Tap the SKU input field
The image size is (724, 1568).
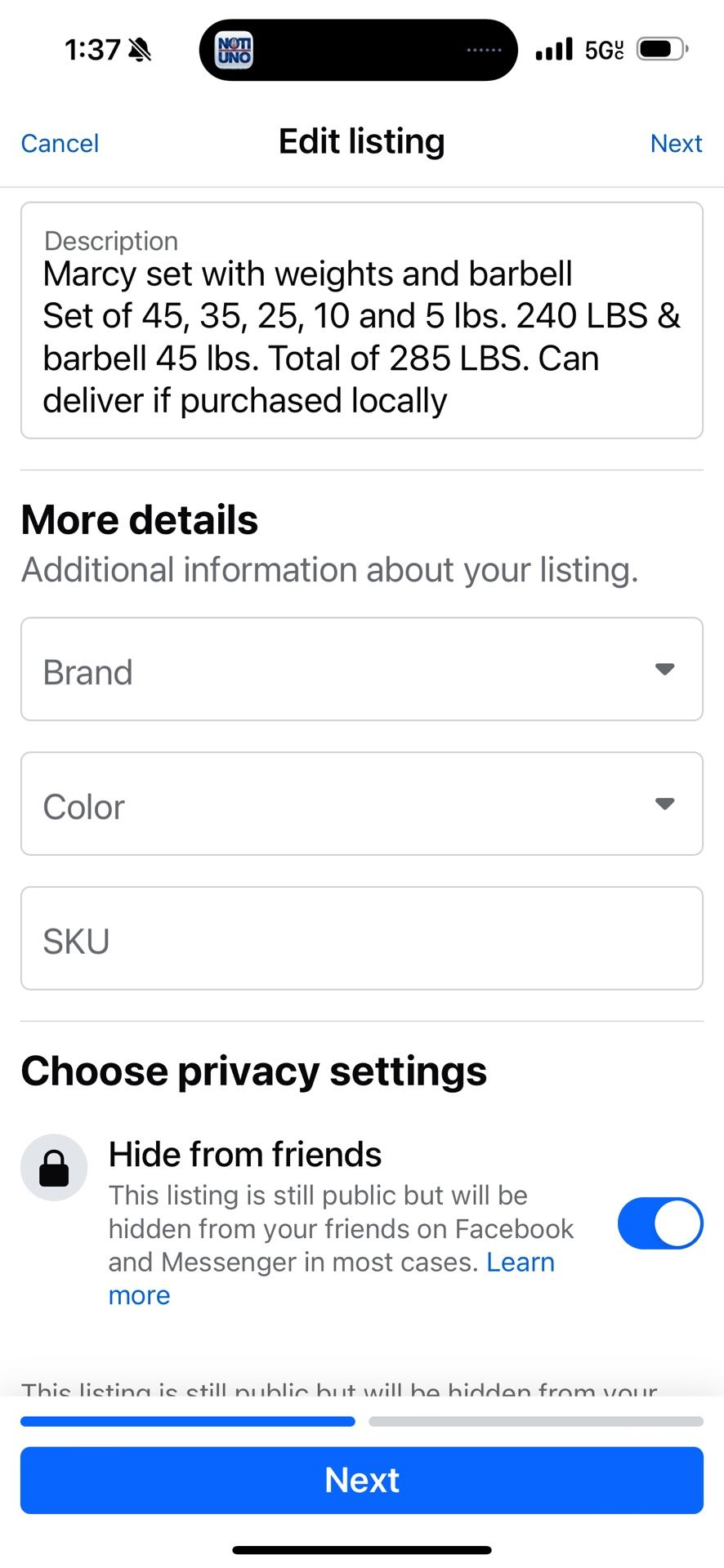tap(362, 938)
